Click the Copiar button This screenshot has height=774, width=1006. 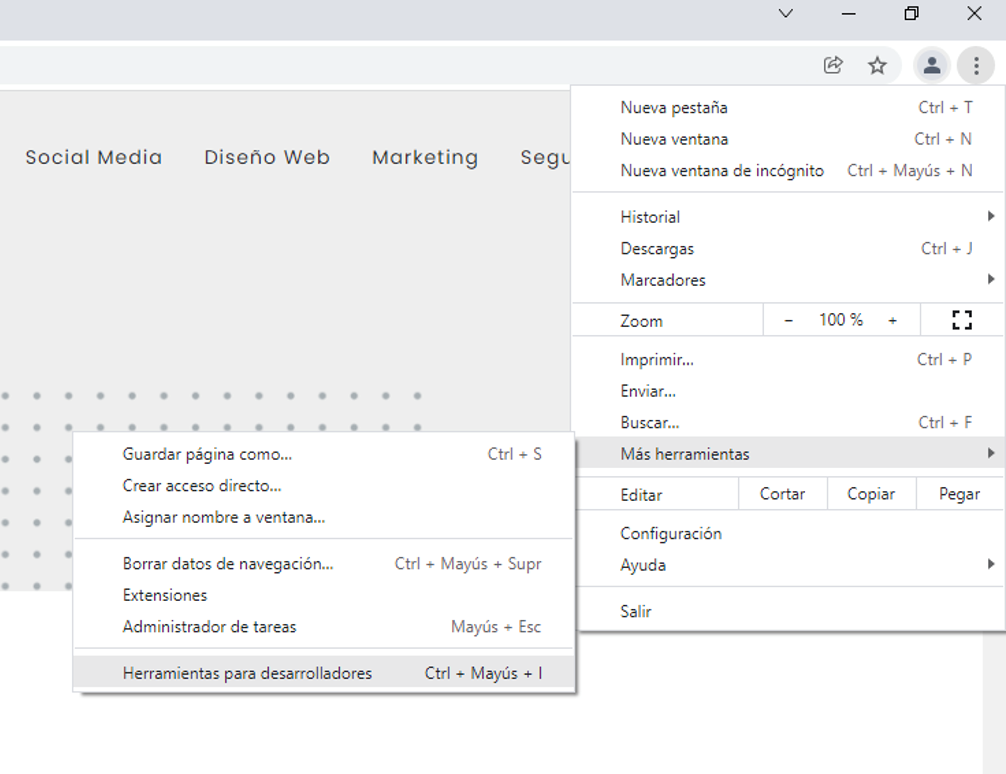pos(870,494)
